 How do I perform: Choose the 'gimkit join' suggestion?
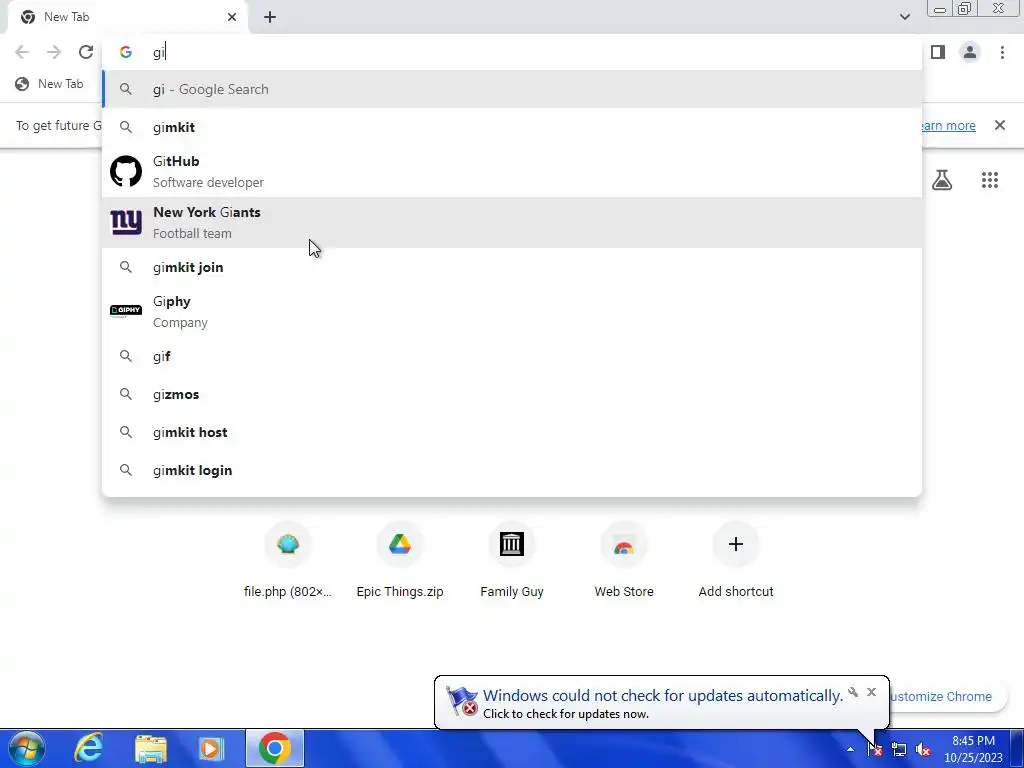(x=512, y=267)
